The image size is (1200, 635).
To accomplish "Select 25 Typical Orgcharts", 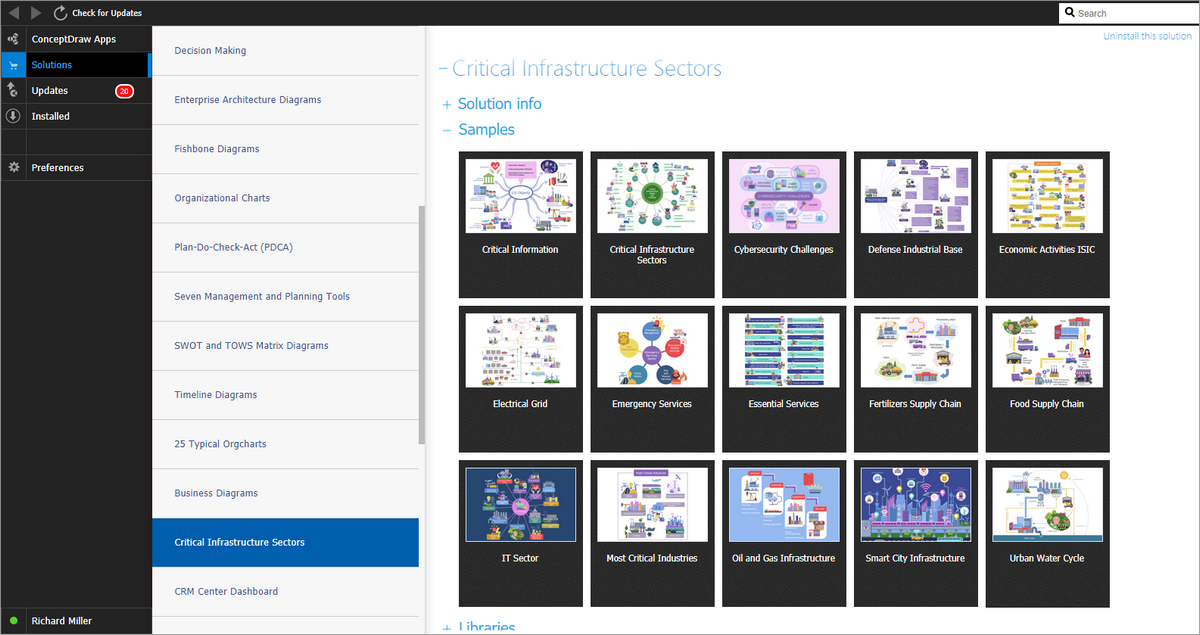I will (285, 444).
